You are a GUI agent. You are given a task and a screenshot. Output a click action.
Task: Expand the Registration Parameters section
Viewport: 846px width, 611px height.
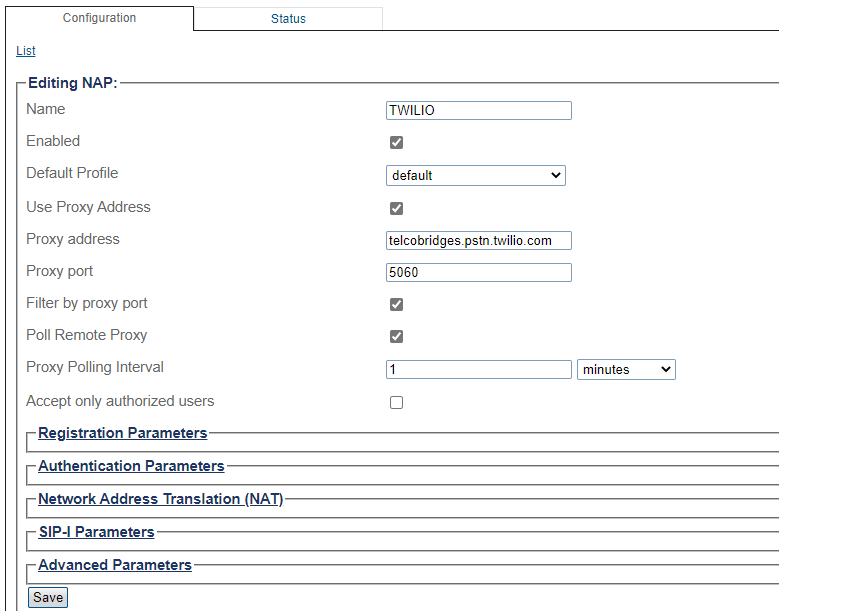[x=123, y=433]
